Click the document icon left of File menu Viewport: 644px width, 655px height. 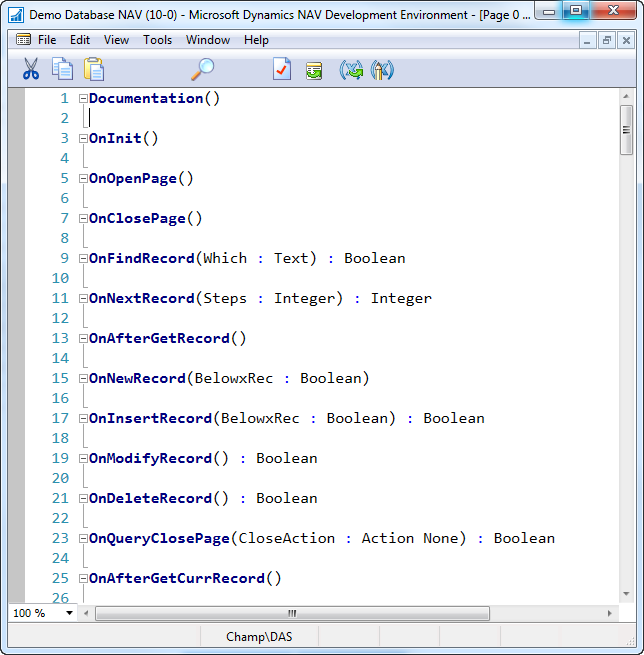[x=23, y=40]
